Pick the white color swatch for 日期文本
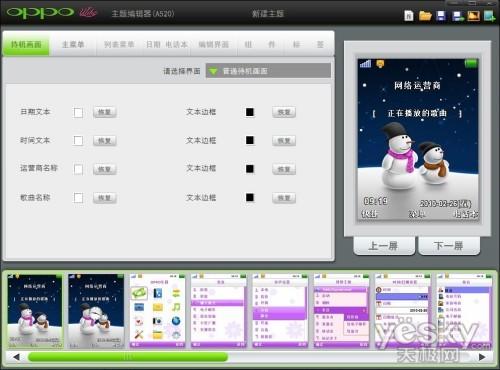 [78, 112]
